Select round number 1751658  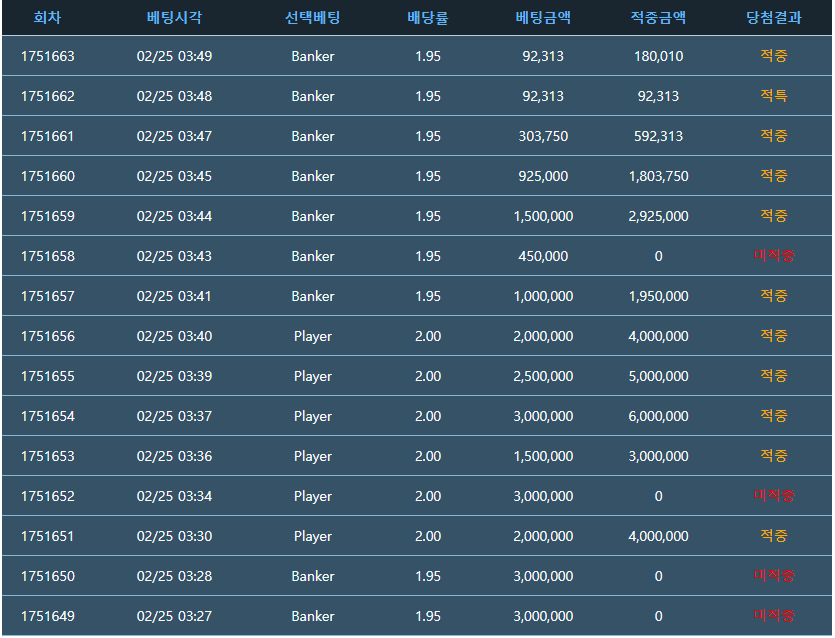pos(48,256)
